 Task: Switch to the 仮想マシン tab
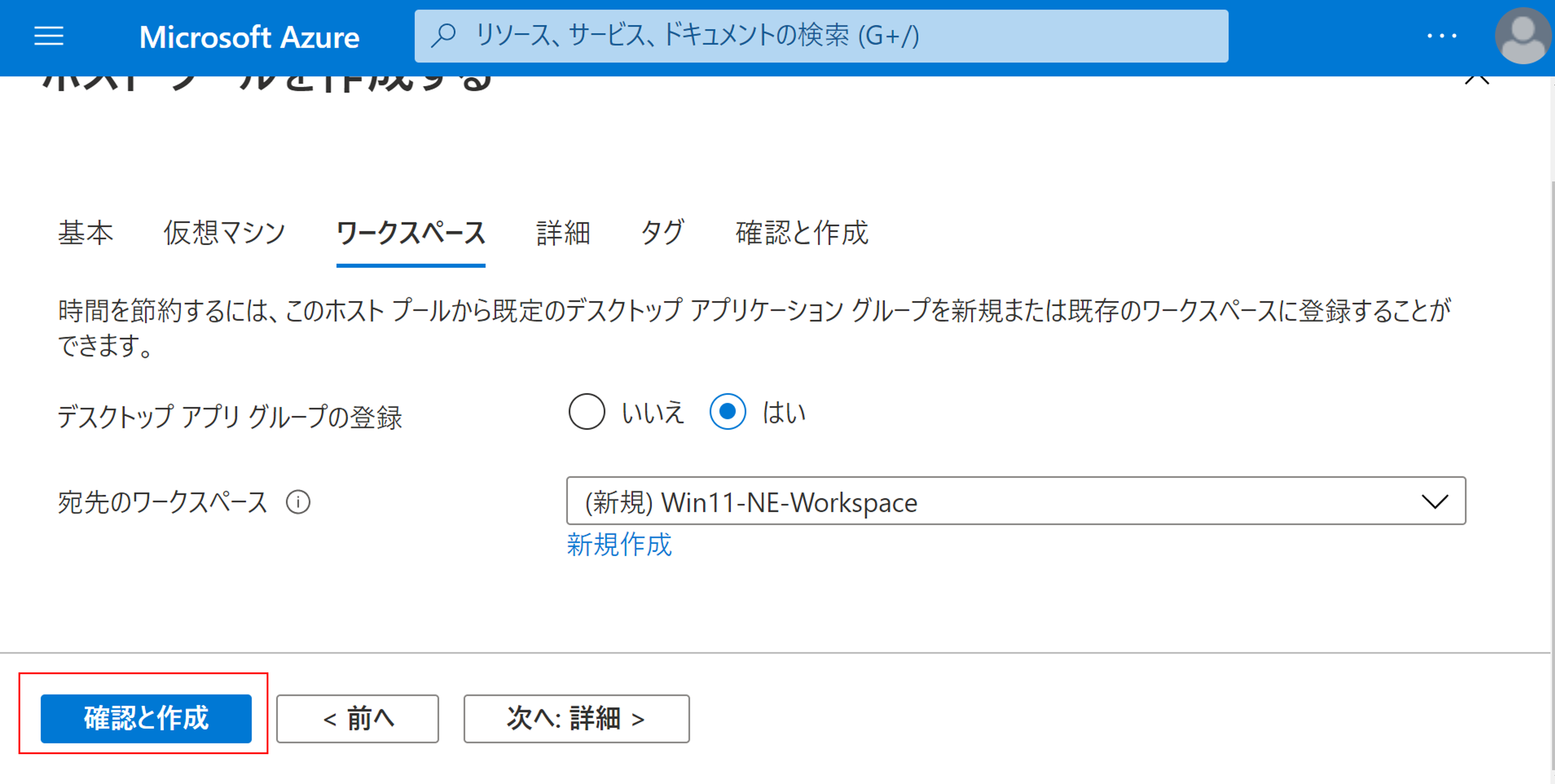[x=224, y=233]
